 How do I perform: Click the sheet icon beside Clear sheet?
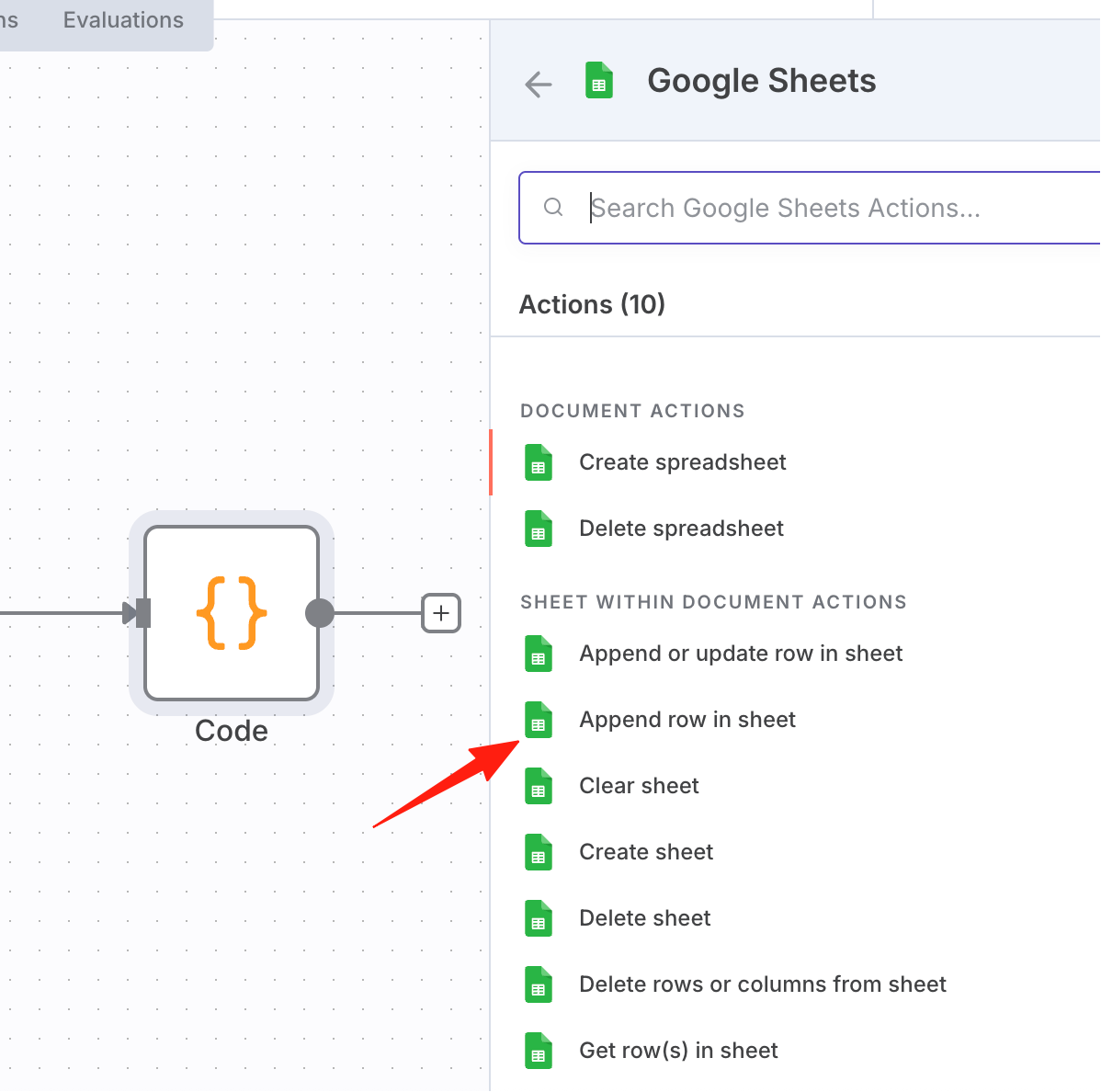[x=539, y=786]
